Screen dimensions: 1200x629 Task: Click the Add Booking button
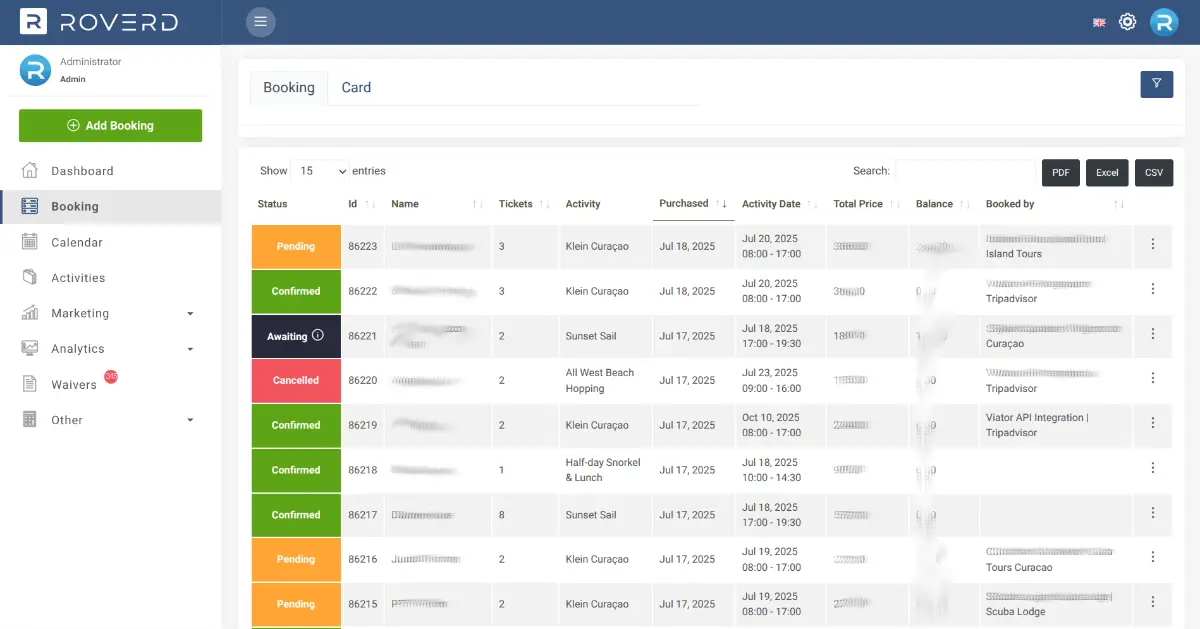point(110,126)
